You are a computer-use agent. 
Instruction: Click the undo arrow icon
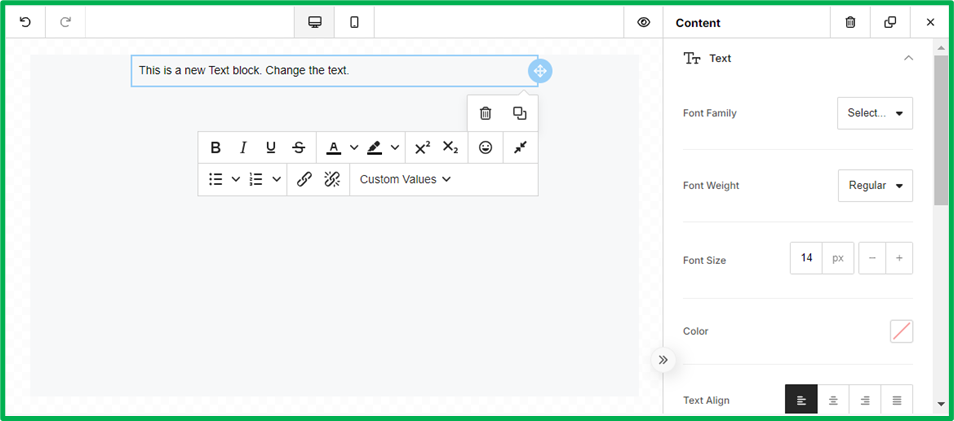tap(25, 23)
